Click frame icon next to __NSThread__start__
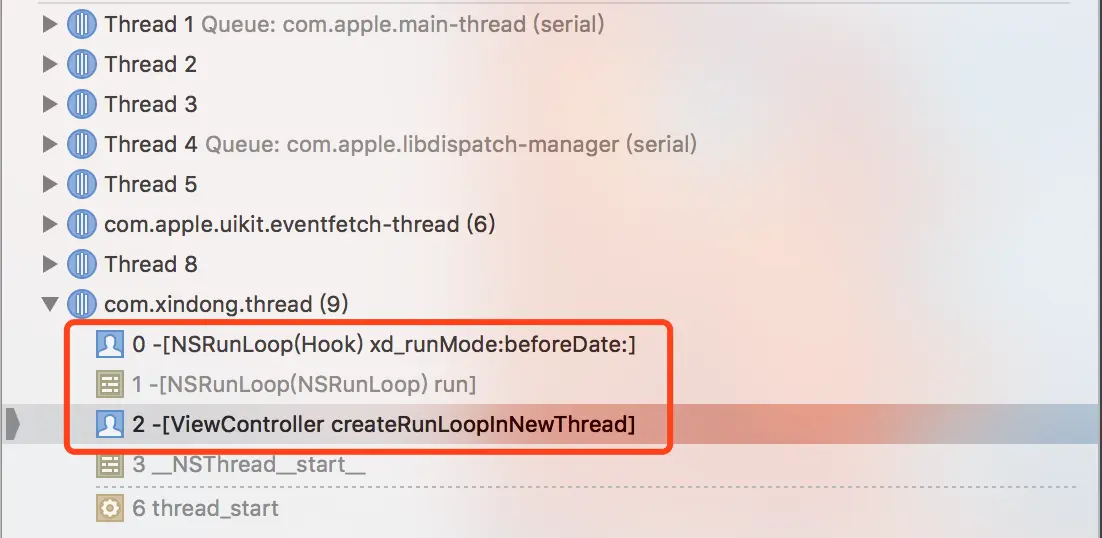The width and height of the screenshot is (1102, 538). point(110,465)
